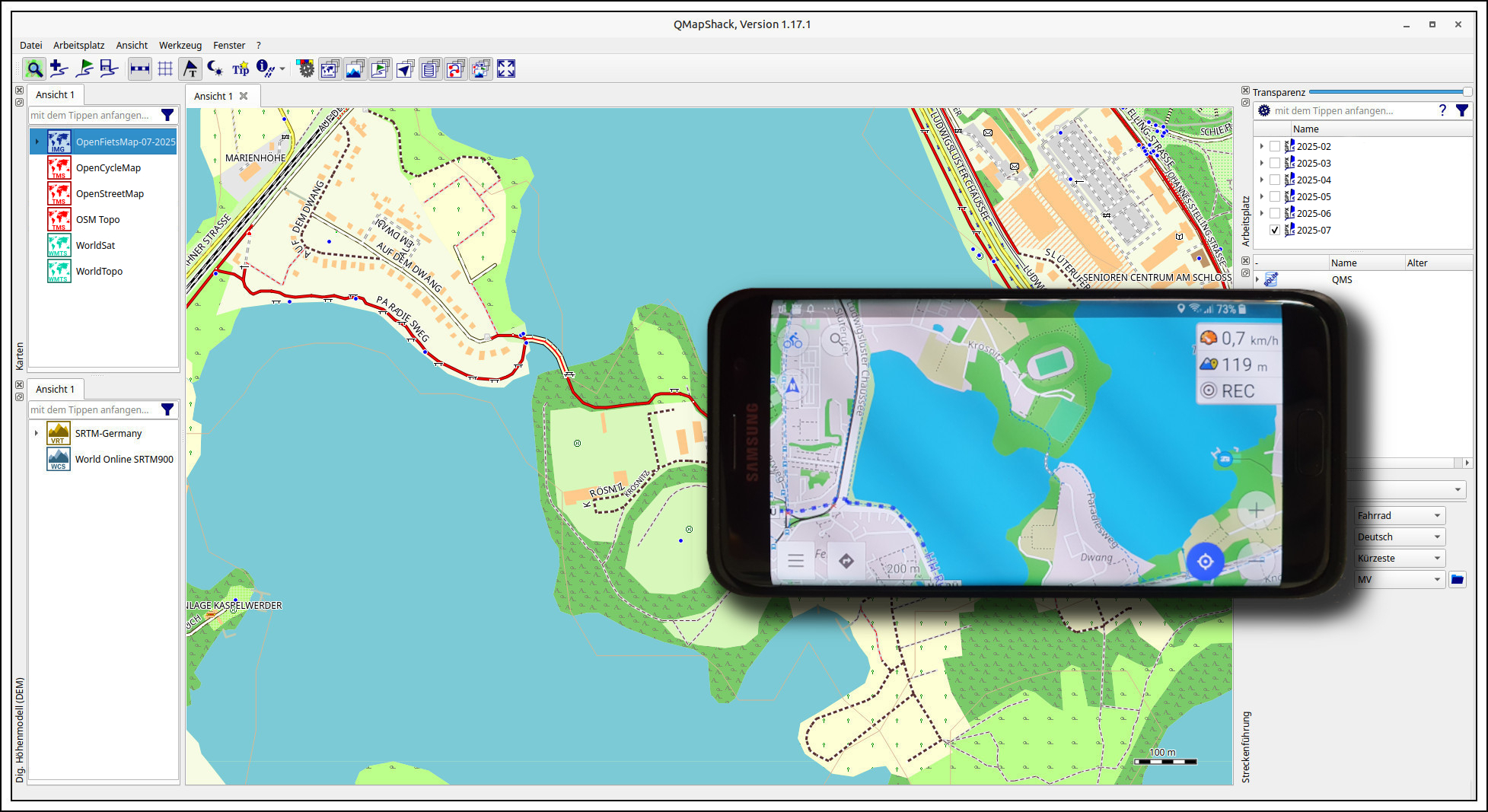The width and height of the screenshot is (1488, 812).
Task: Click the save GIS data floppy icon
Action: tap(109, 69)
